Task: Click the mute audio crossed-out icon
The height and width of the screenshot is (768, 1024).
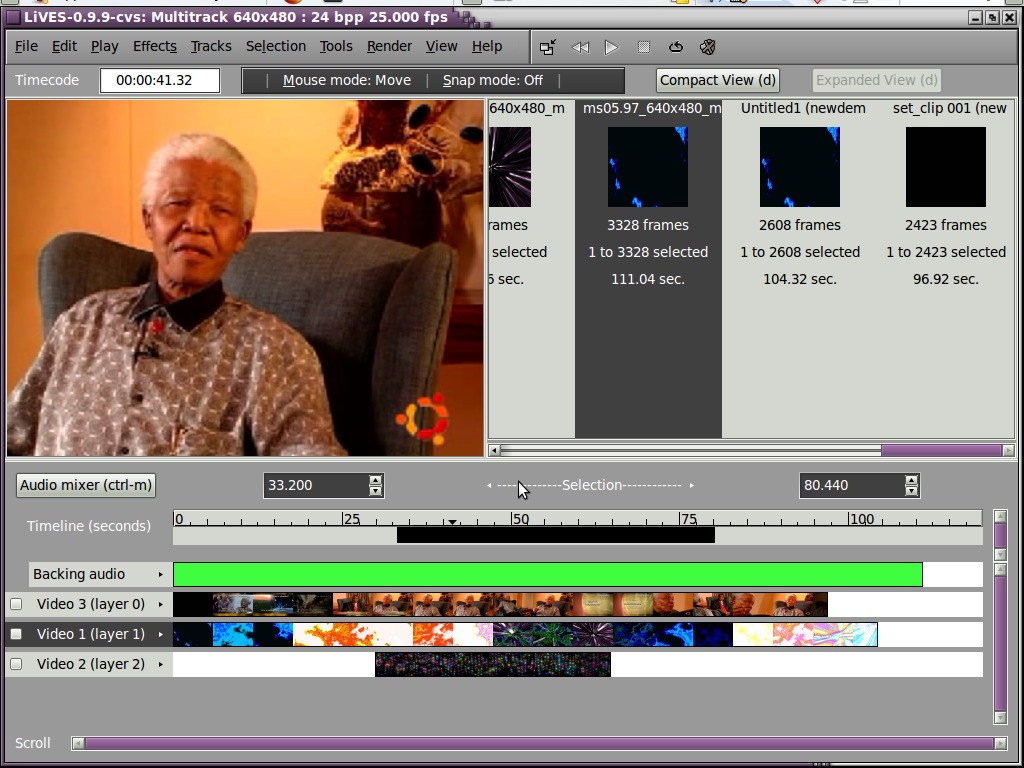Action: click(708, 47)
